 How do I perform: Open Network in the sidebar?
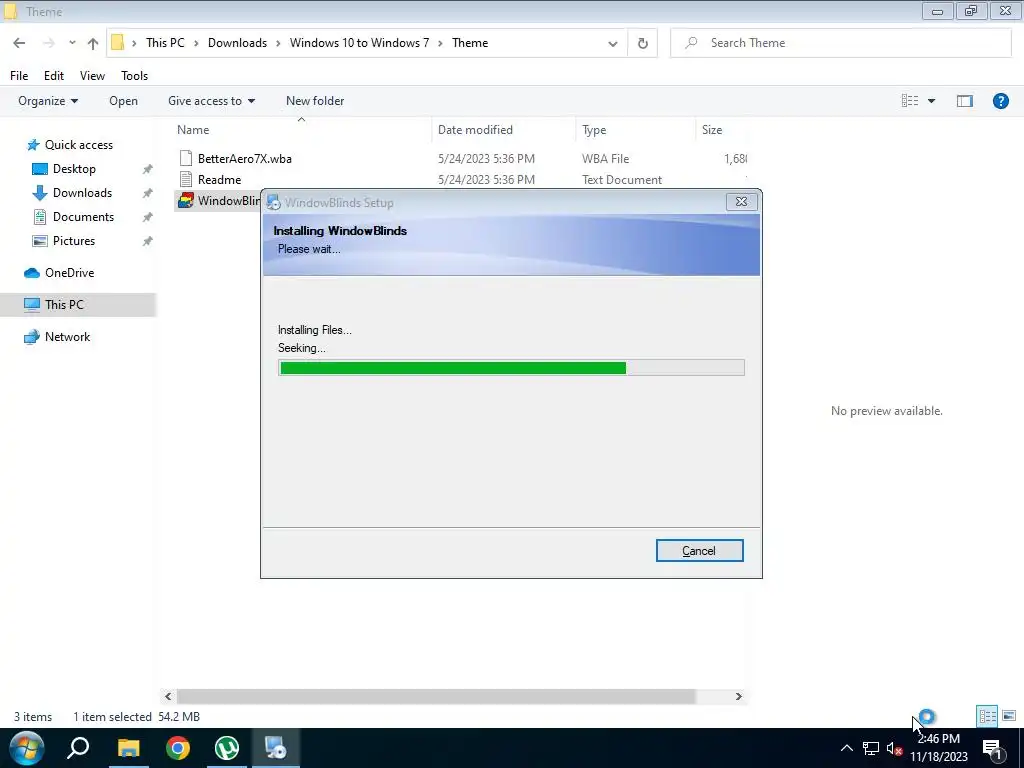67,337
